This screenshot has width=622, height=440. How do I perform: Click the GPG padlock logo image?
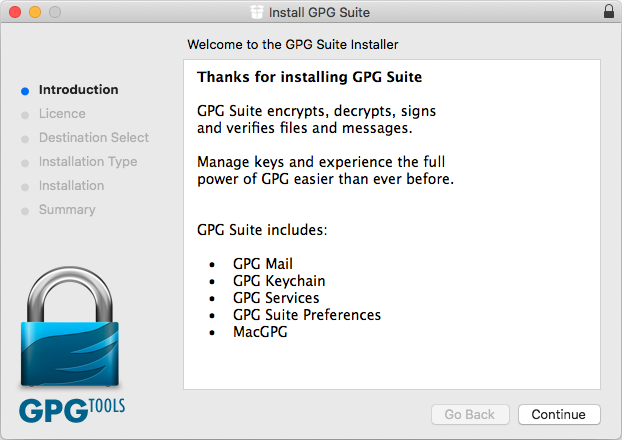(x=70, y=326)
